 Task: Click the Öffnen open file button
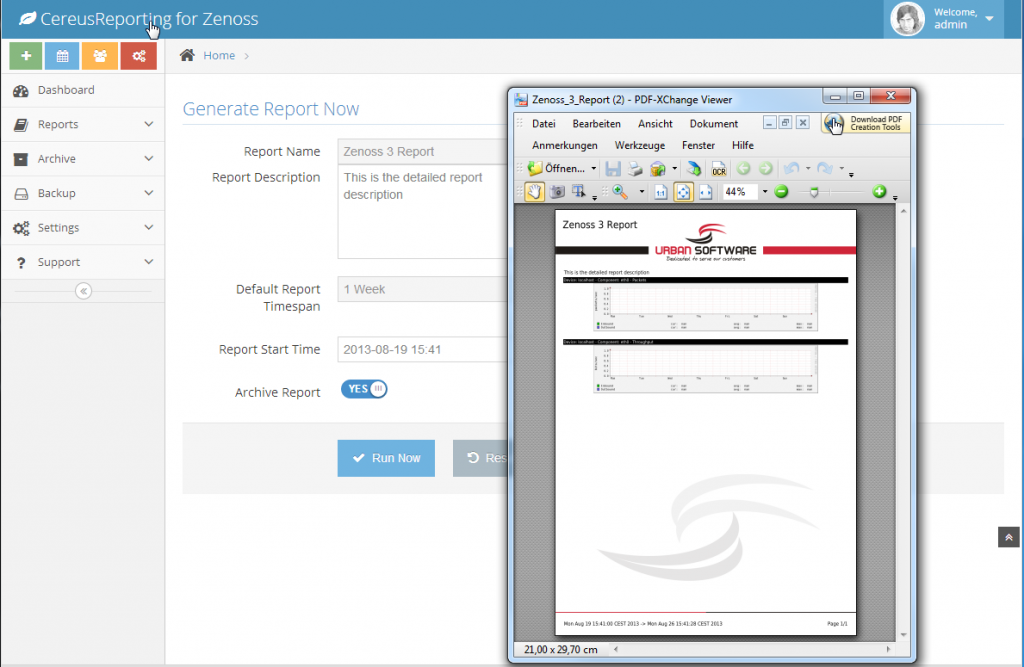557,169
